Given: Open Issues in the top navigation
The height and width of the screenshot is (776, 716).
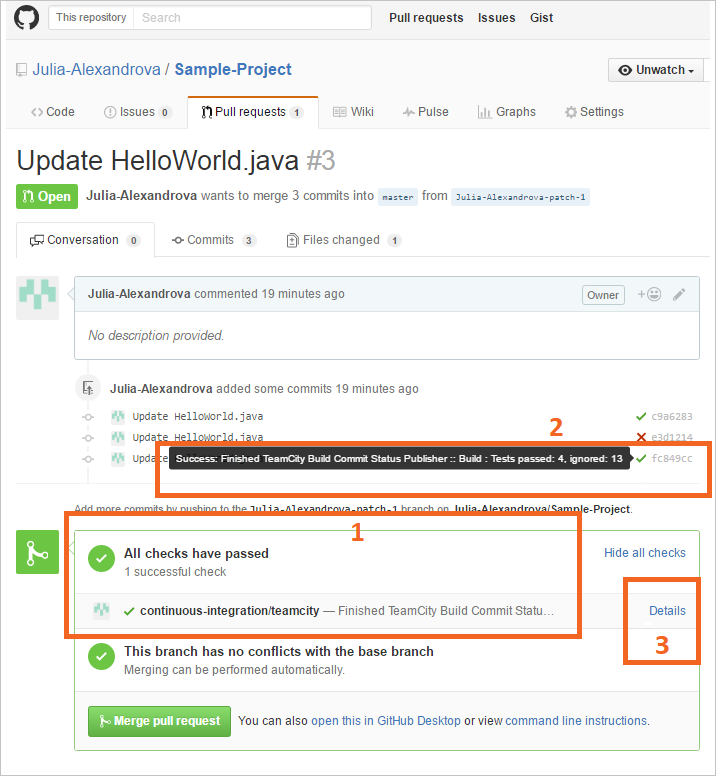Looking at the screenshot, I should click(x=496, y=18).
